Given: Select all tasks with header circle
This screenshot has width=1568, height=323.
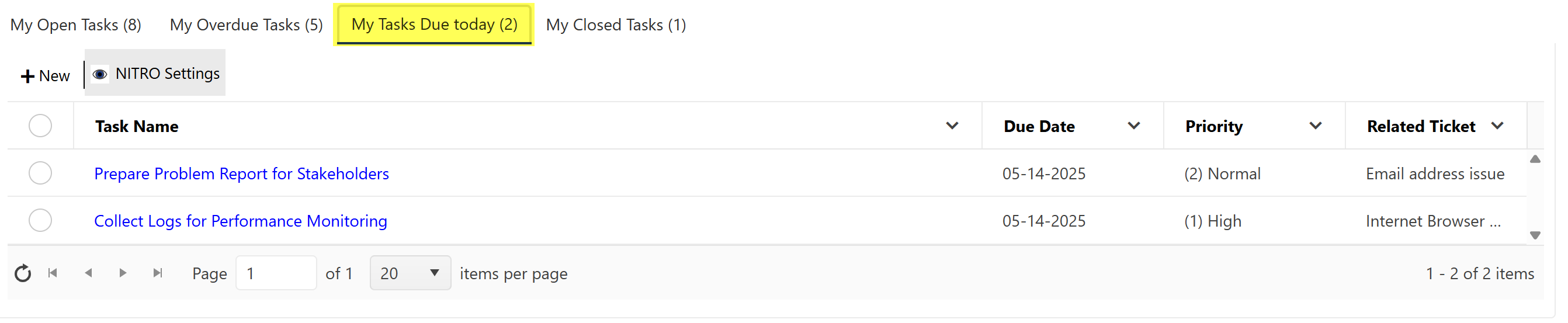Looking at the screenshot, I should tap(40, 126).
